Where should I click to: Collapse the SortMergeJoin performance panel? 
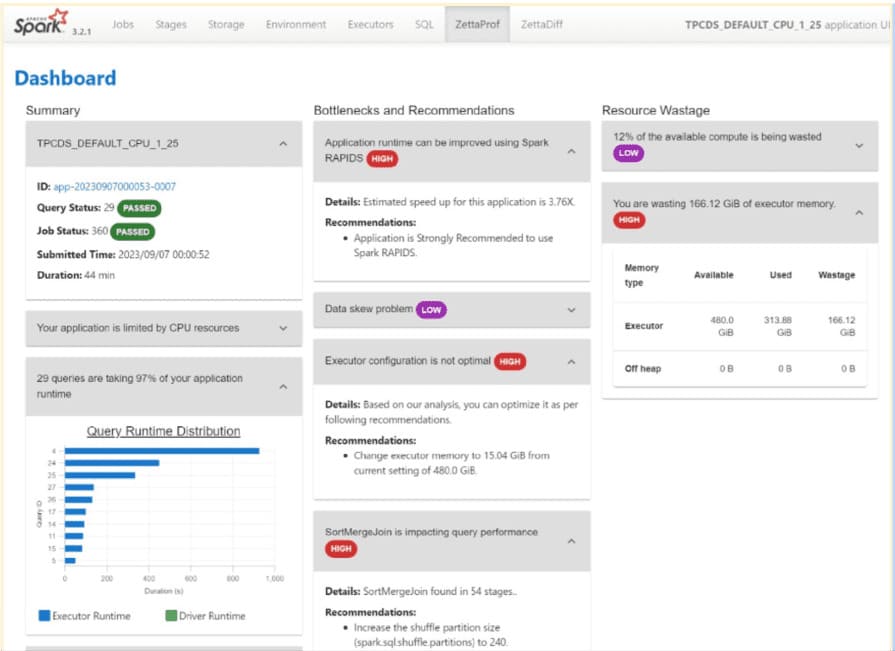pyautogui.click(x=571, y=541)
